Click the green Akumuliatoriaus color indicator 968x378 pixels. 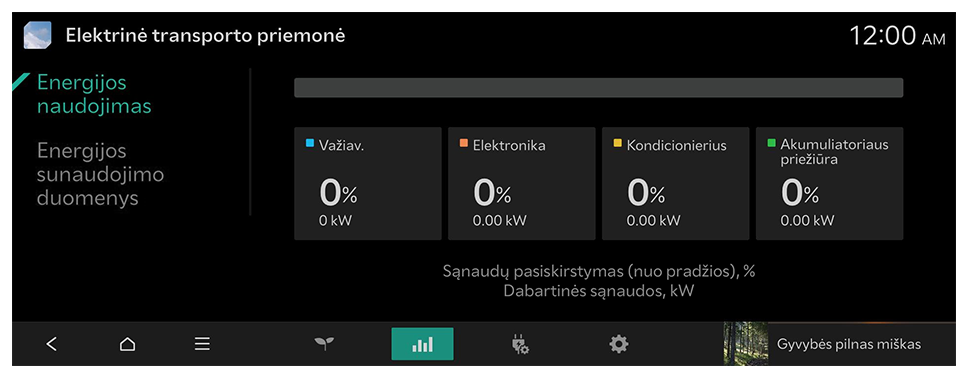(772, 143)
